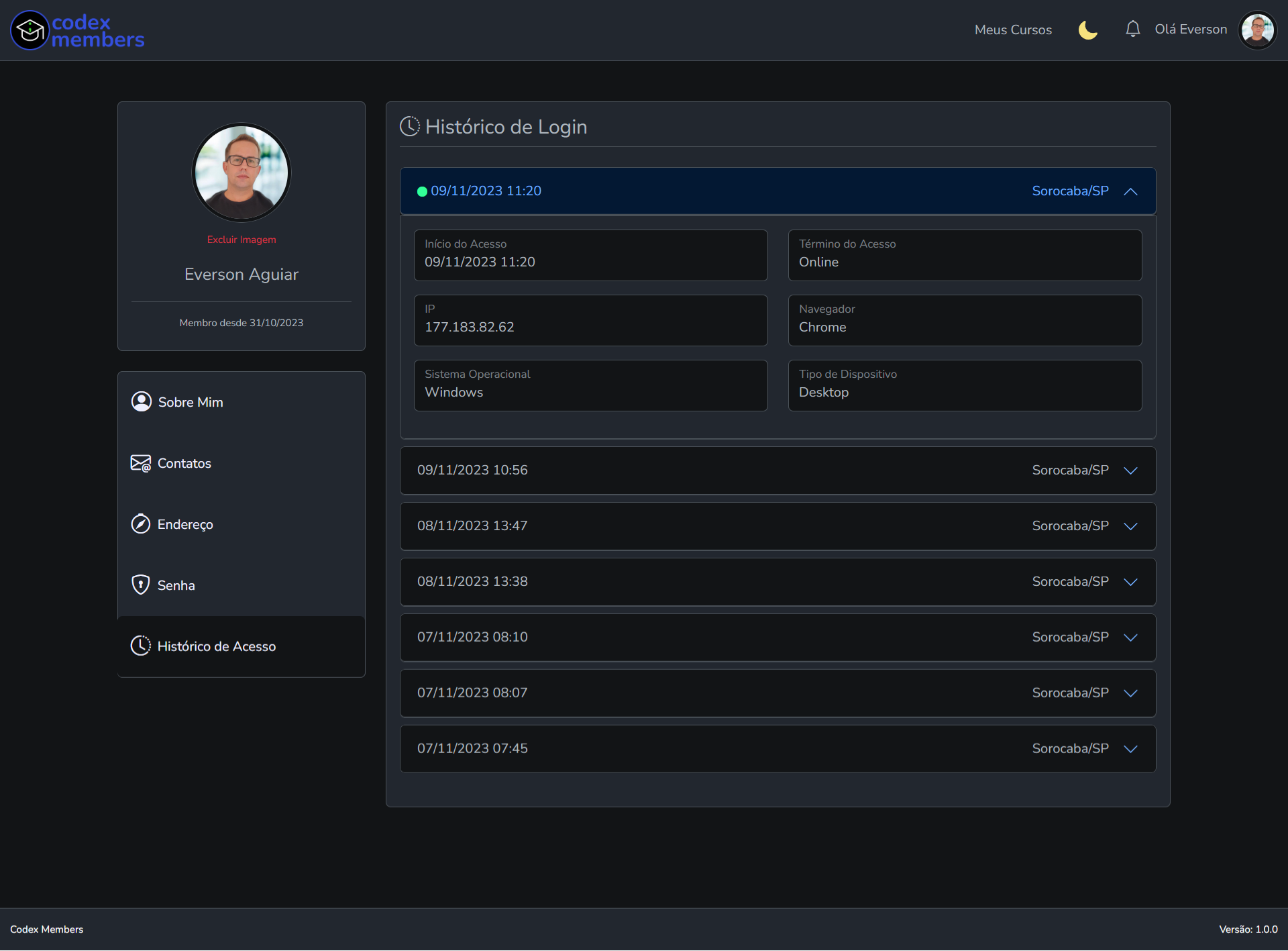
Task: Select the Sobre Mim sidebar item
Action: click(190, 402)
